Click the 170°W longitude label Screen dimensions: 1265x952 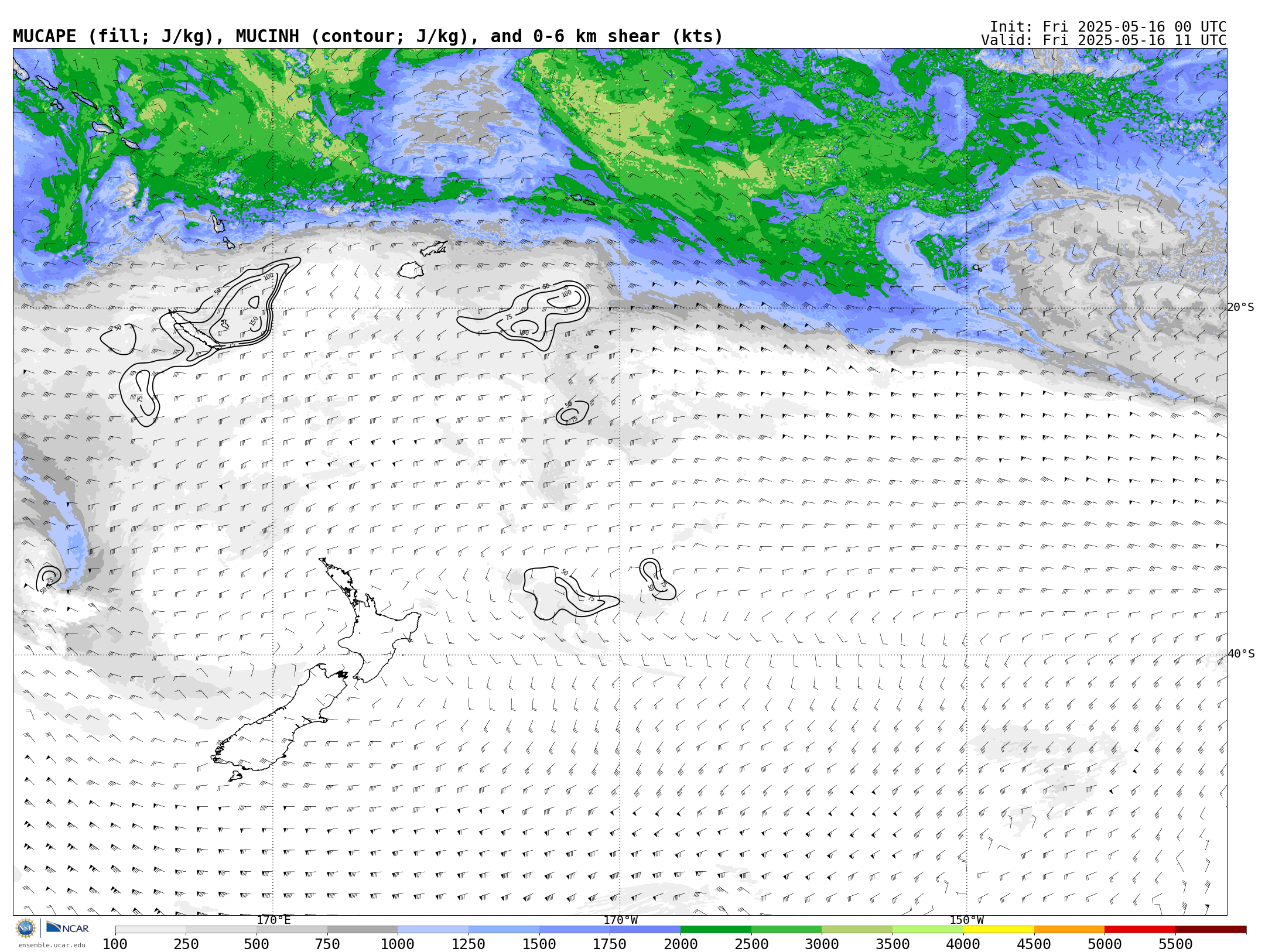coord(621,920)
